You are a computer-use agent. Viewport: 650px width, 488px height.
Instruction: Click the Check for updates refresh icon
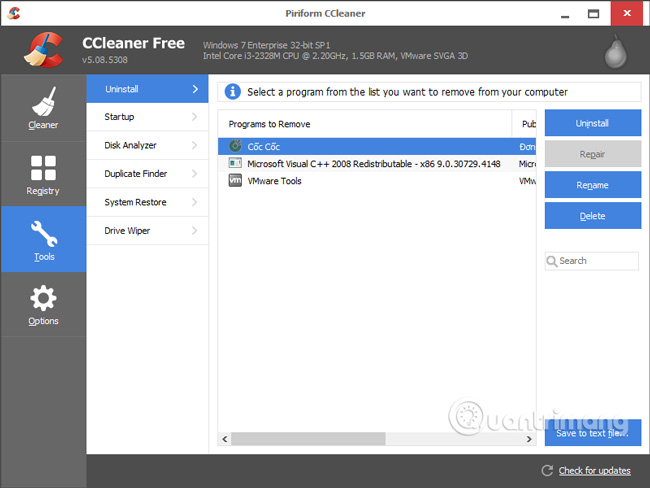point(546,470)
